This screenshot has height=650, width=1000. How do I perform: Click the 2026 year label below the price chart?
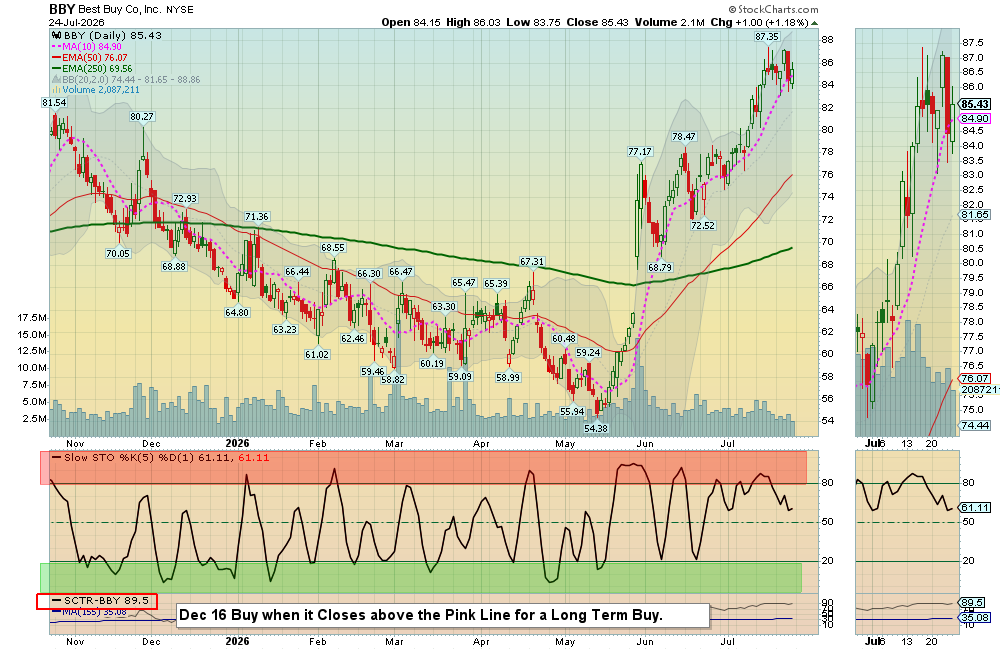pos(237,443)
